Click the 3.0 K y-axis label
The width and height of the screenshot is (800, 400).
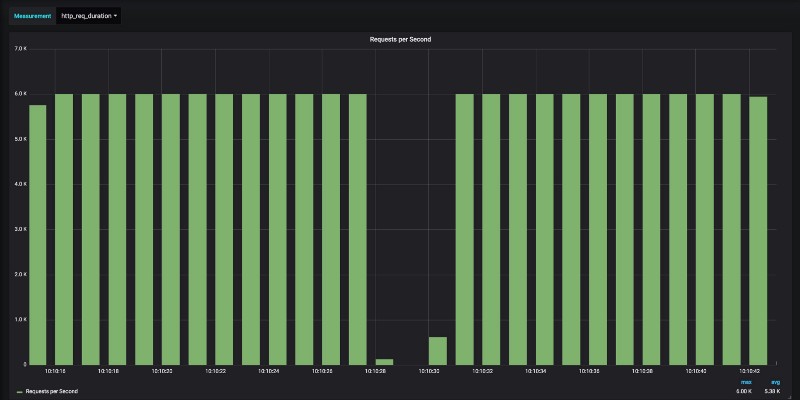point(21,229)
